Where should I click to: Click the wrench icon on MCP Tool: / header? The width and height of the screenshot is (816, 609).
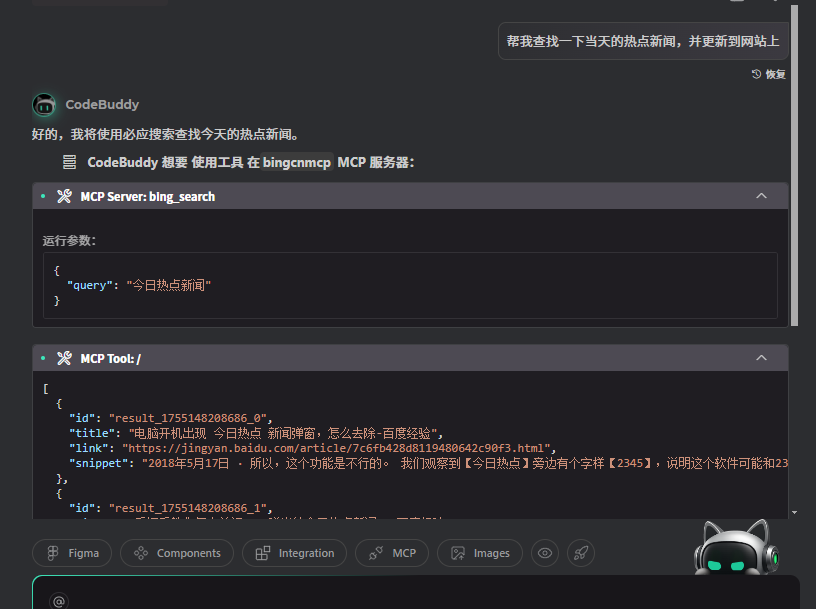tap(65, 358)
